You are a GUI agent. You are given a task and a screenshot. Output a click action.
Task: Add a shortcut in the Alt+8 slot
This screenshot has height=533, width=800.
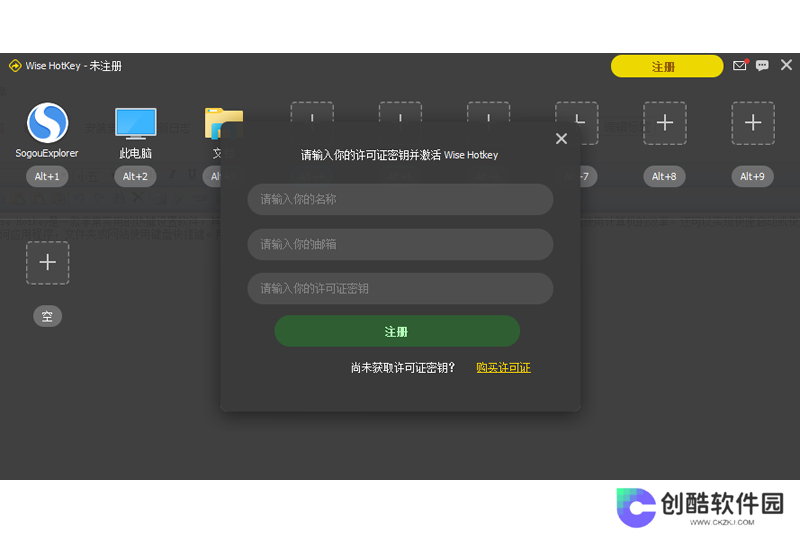(665, 123)
